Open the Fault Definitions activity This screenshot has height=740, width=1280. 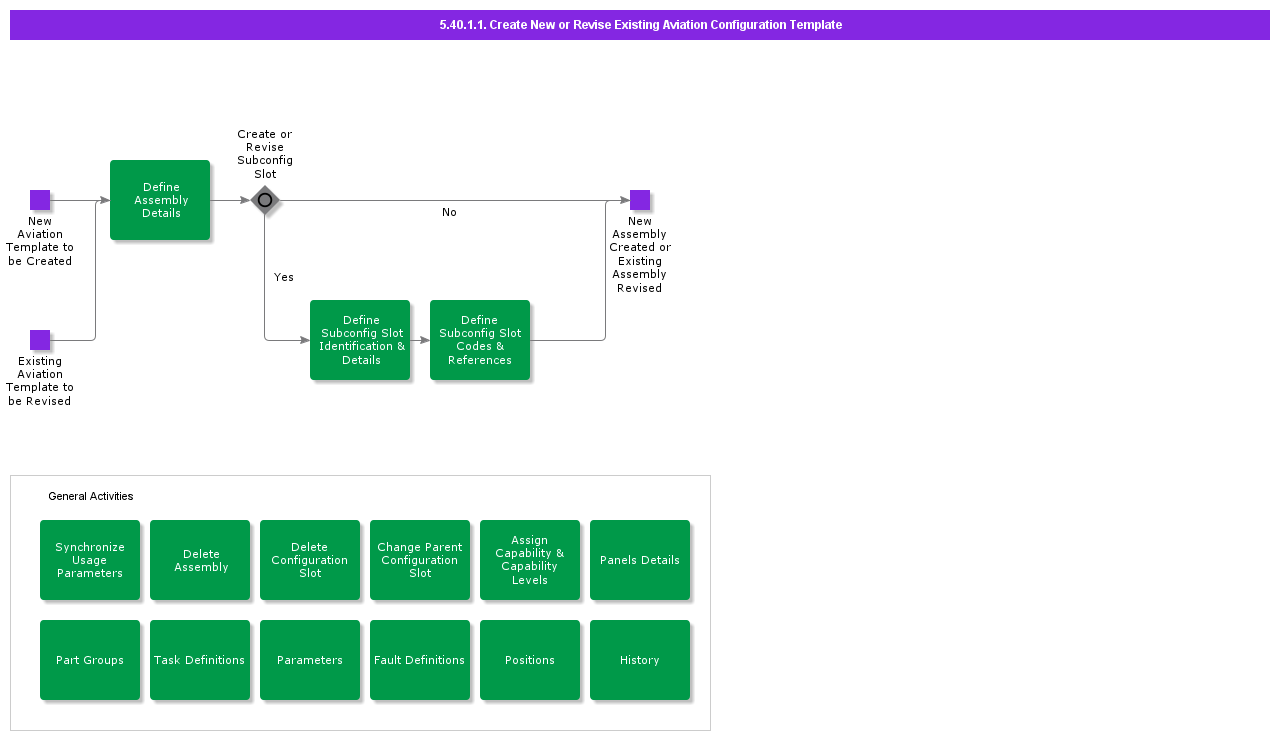coord(420,660)
